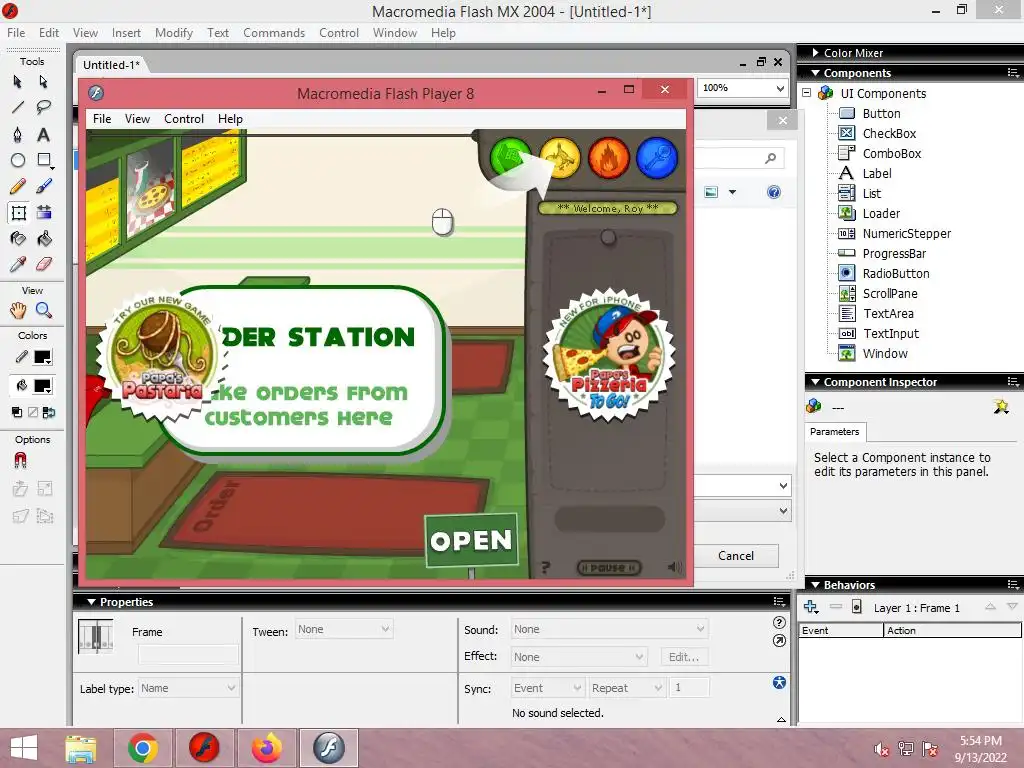This screenshot has width=1024, height=768.
Task: Select the Hand tool
Action: (18, 310)
